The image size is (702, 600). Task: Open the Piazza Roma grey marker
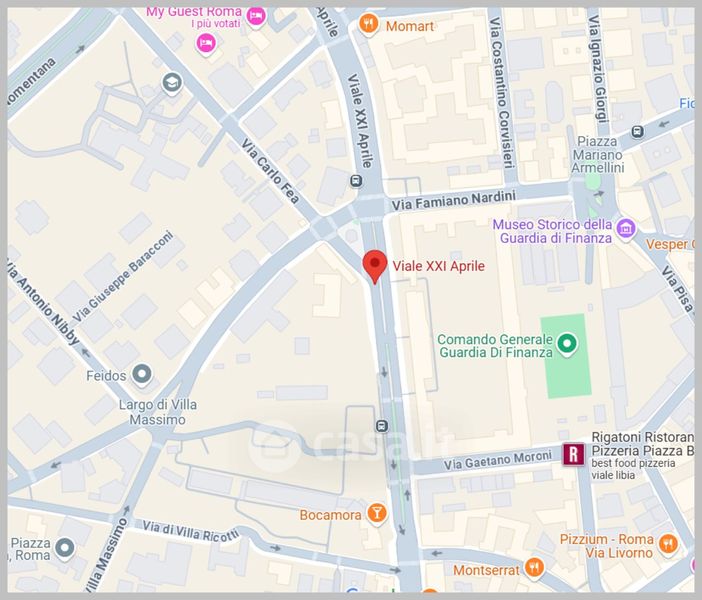tap(65, 548)
